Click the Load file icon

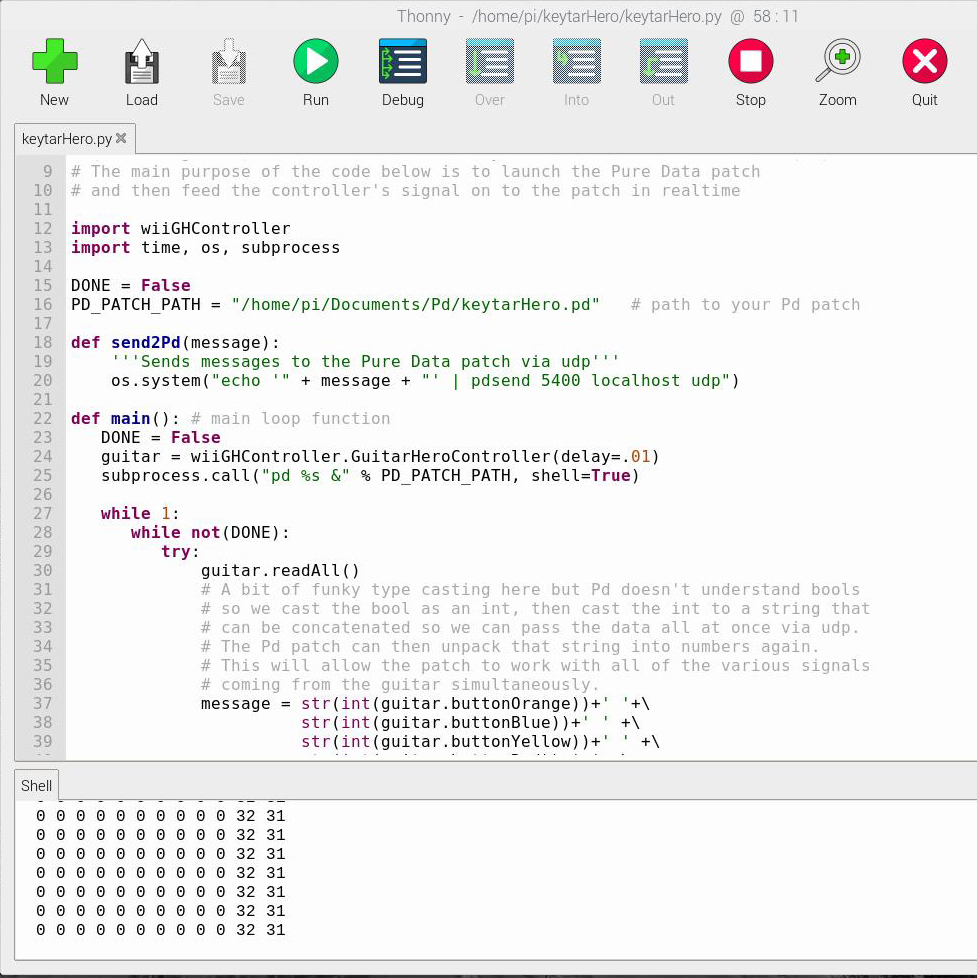[142, 61]
